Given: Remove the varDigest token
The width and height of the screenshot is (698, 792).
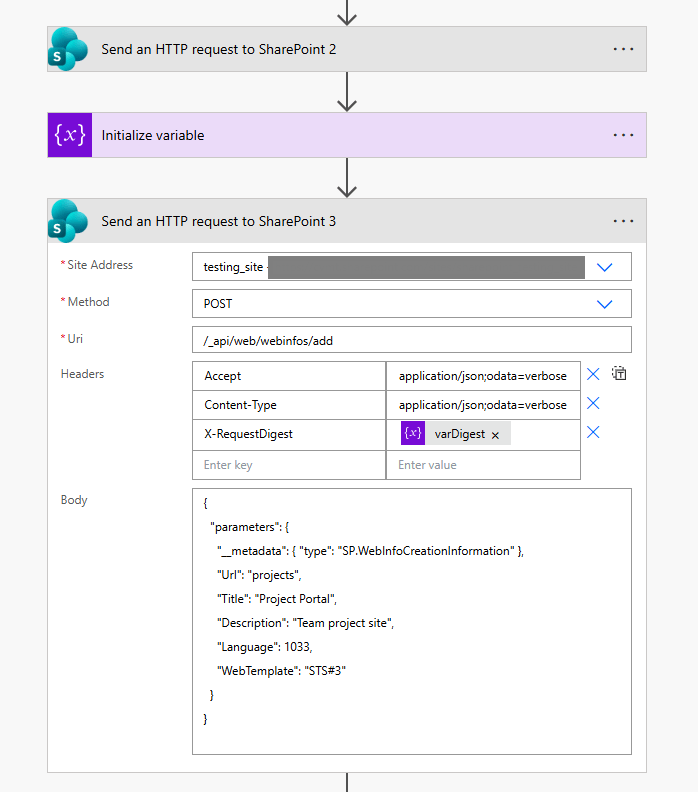Looking at the screenshot, I should point(495,435).
